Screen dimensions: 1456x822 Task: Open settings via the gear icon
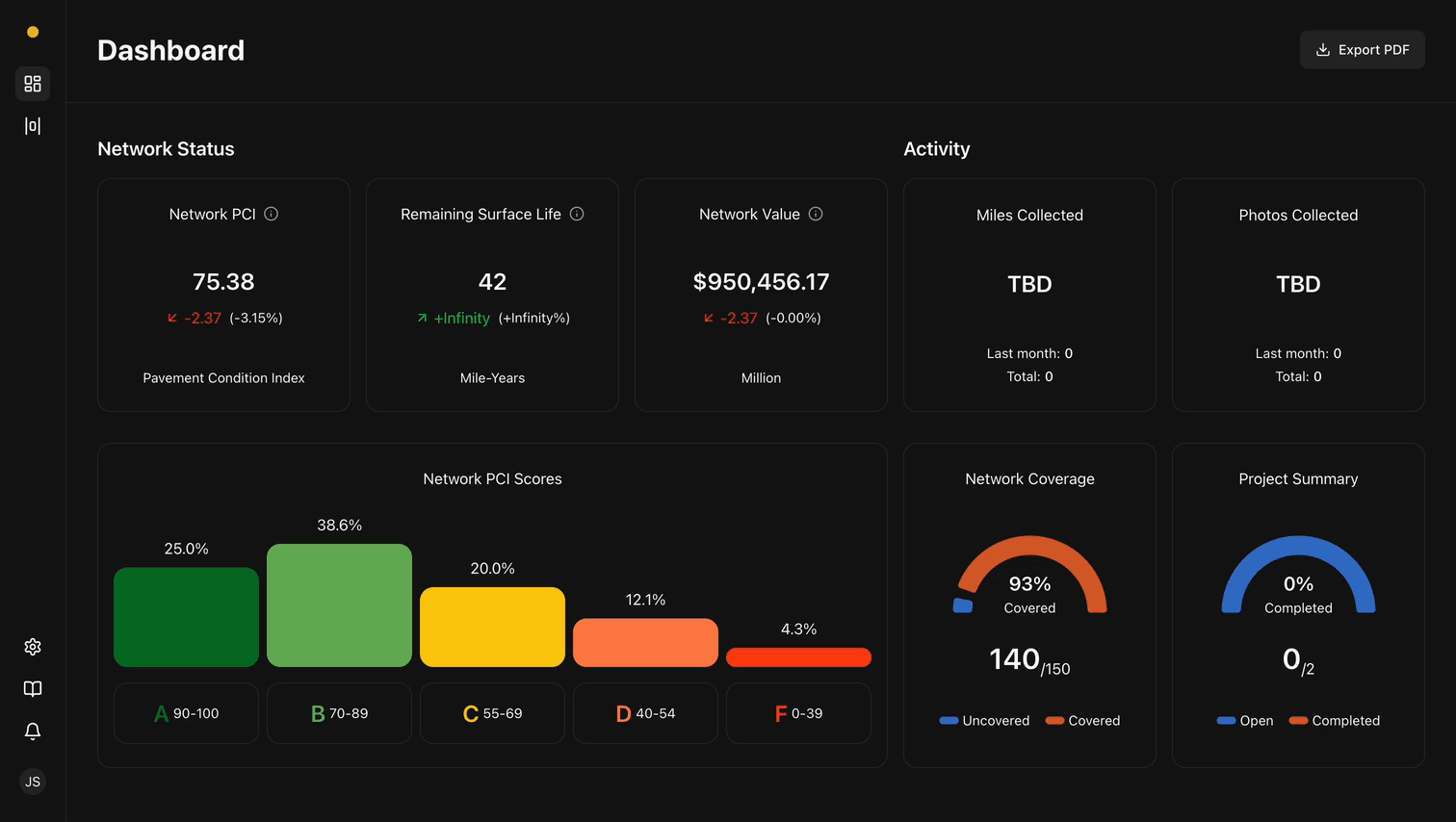[x=33, y=647]
